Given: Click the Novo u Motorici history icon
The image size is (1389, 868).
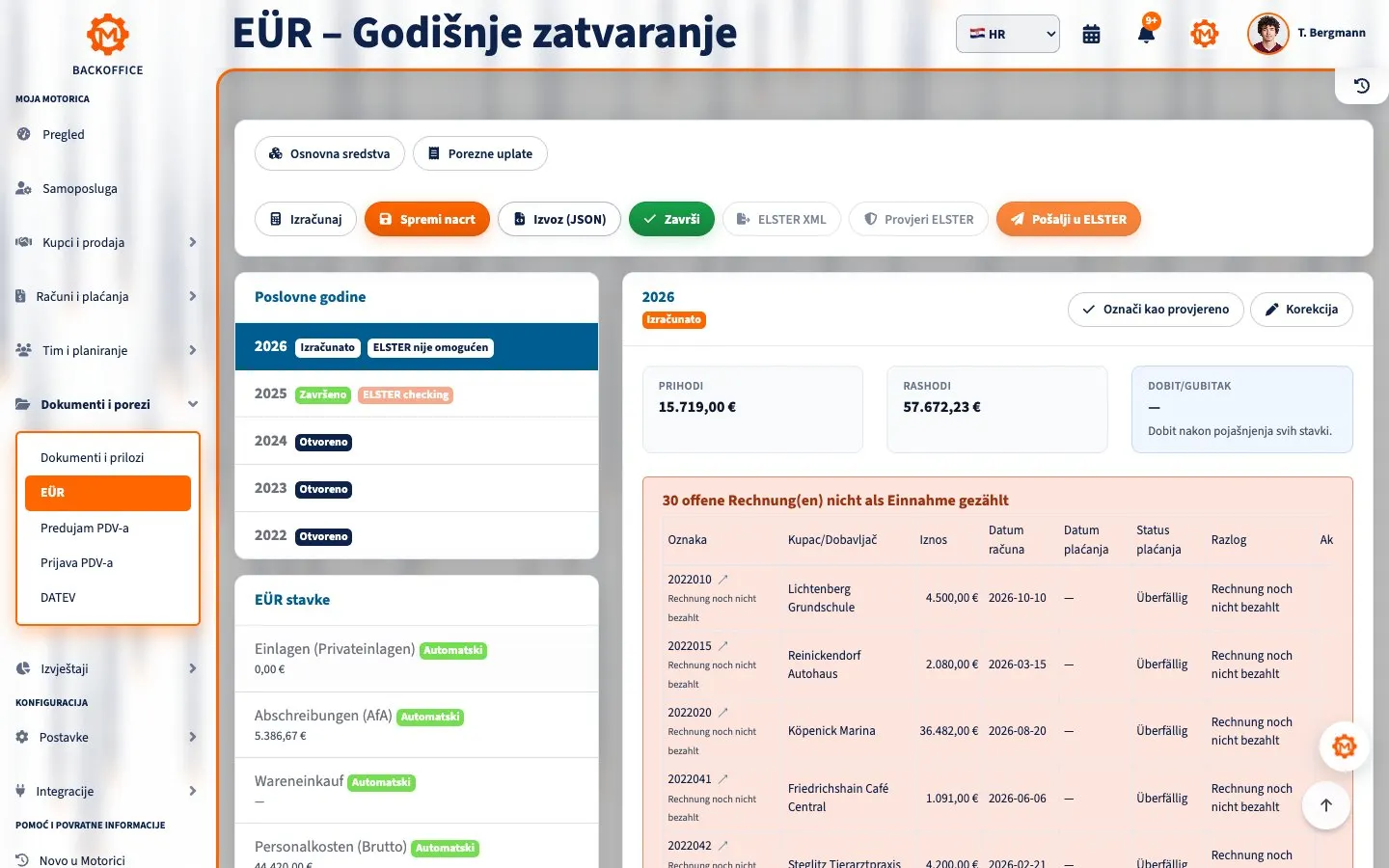Looking at the screenshot, I should (x=22, y=860).
